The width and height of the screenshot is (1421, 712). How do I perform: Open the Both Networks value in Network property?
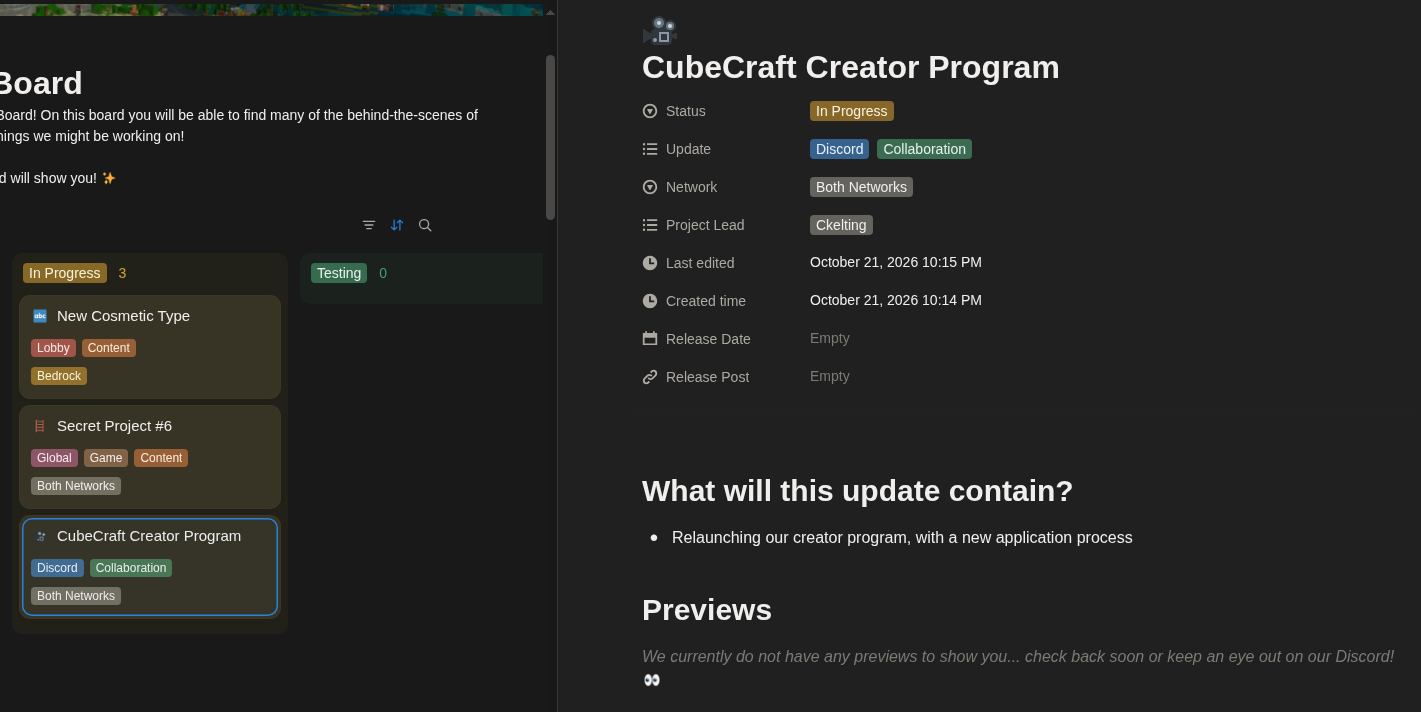click(861, 187)
